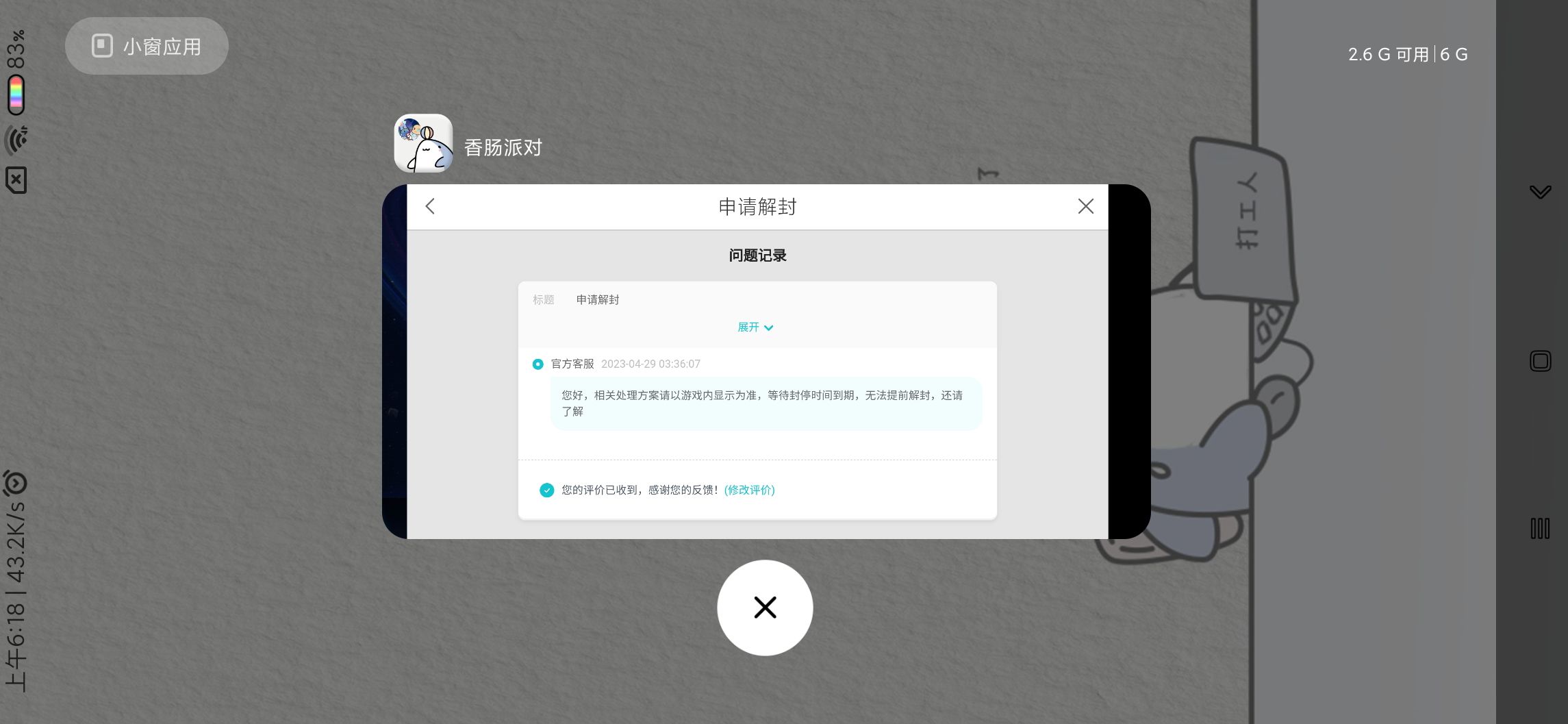Tap the down chevron navigation icon

1540,192
